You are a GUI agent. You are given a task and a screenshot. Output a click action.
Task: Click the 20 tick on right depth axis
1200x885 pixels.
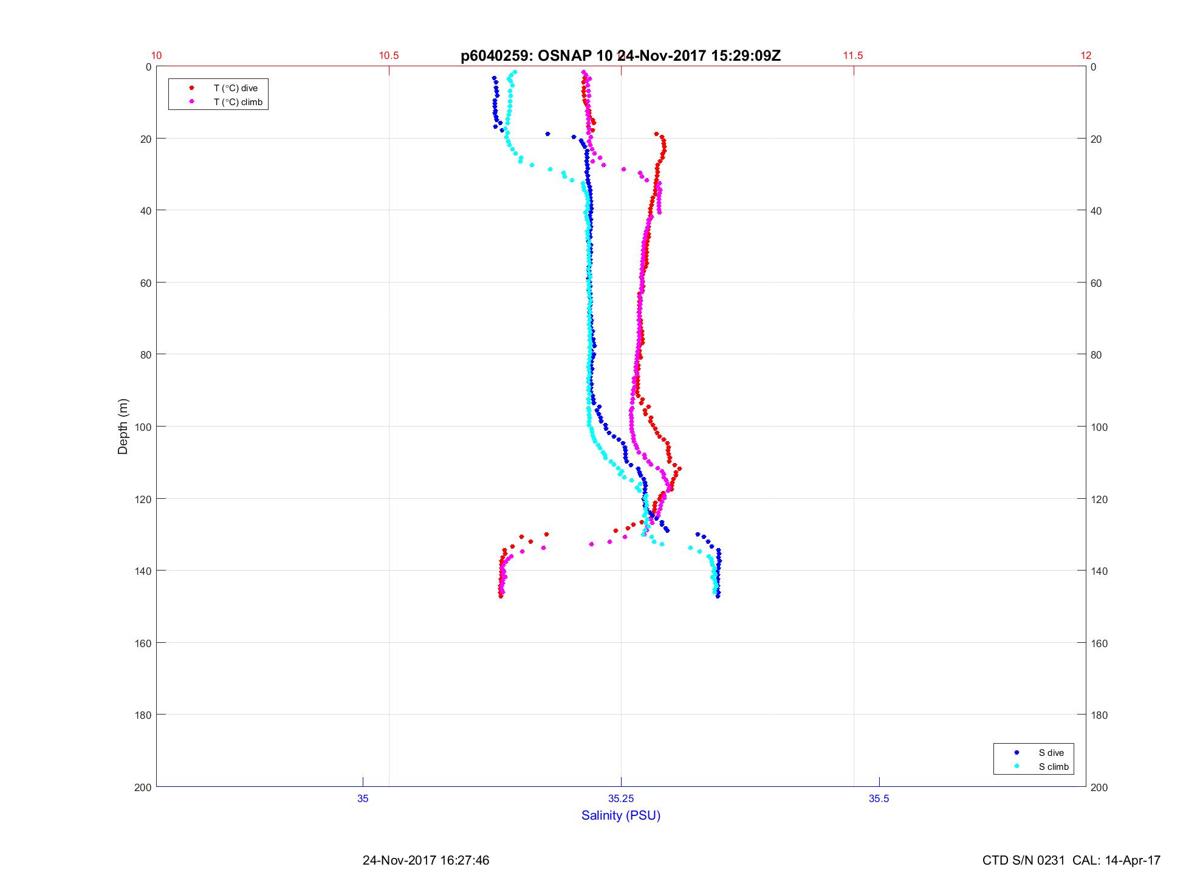[x=1098, y=139]
